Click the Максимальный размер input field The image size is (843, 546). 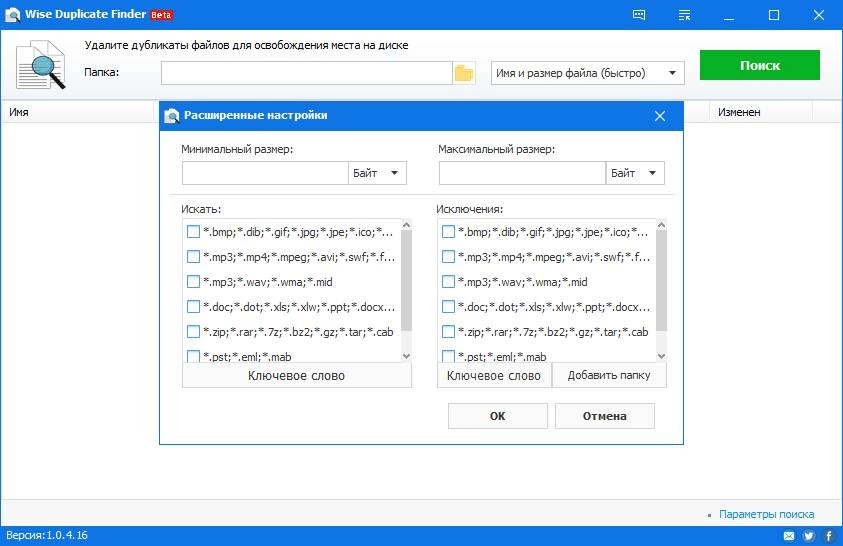pyautogui.click(x=523, y=173)
